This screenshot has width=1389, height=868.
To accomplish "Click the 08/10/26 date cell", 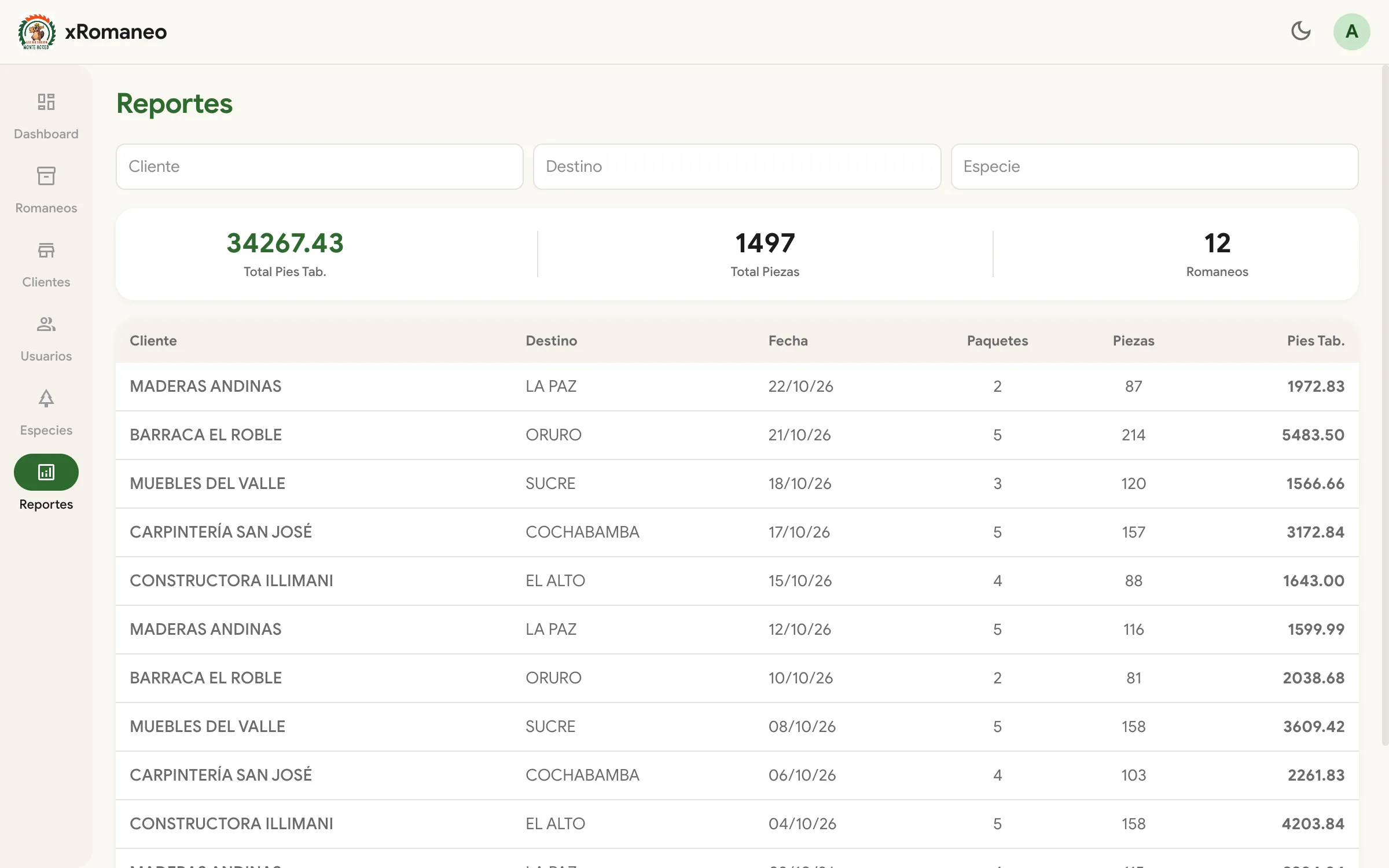I will [x=802, y=727].
